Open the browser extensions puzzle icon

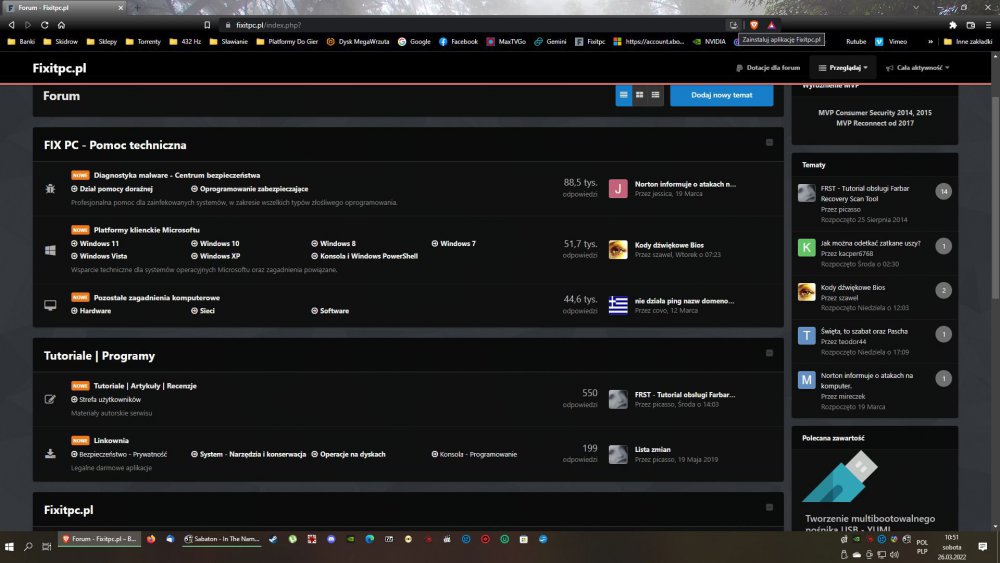pos(952,24)
